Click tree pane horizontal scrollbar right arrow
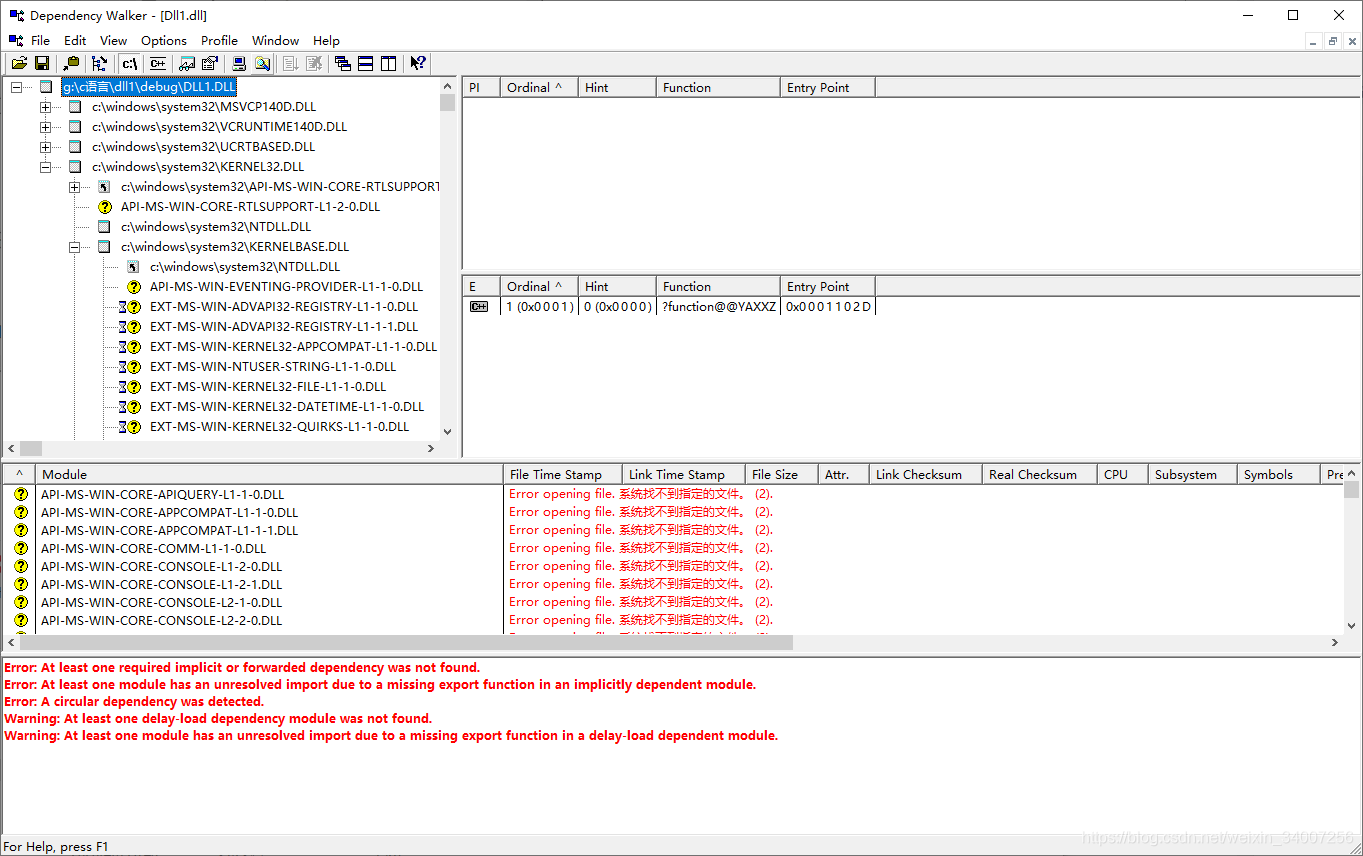The width and height of the screenshot is (1363, 856). click(431, 448)
